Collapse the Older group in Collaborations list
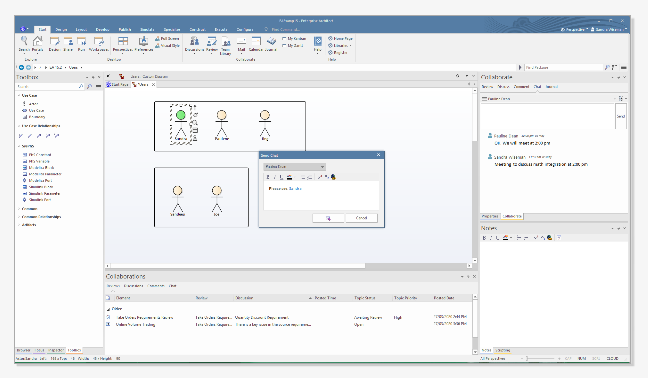The width and height of the screenshot is (648, 378). coord(108,309)
